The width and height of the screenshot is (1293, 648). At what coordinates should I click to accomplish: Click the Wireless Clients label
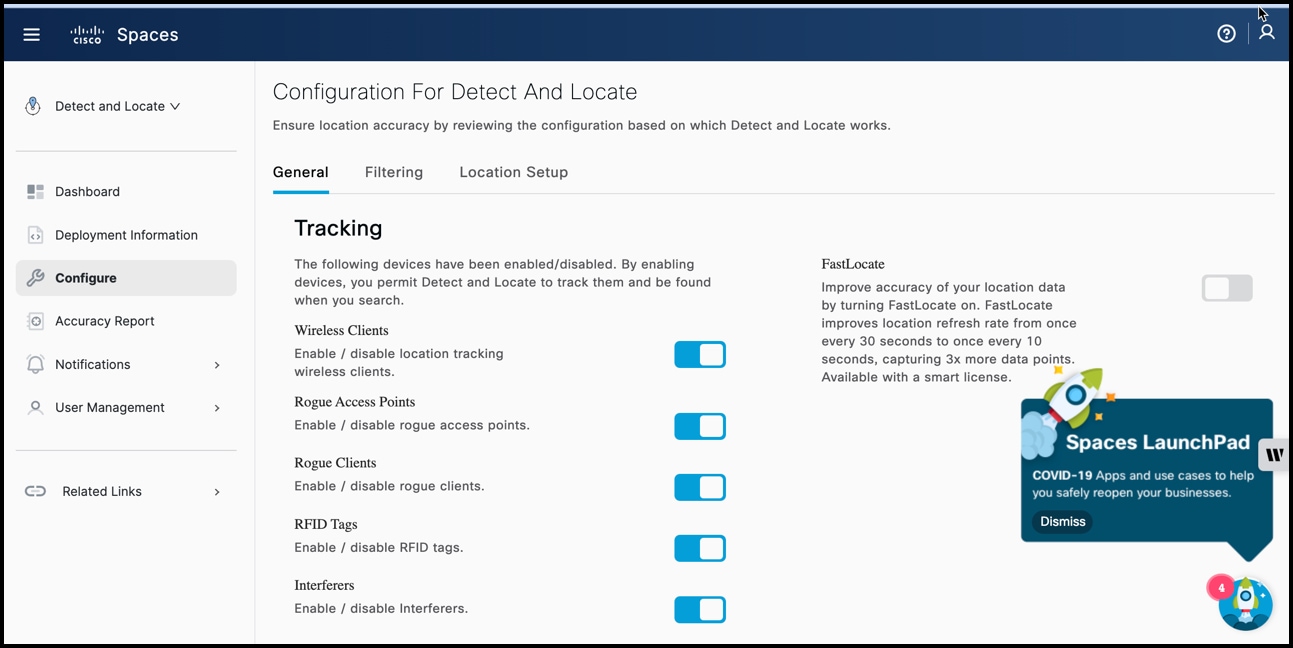[341, 330]
